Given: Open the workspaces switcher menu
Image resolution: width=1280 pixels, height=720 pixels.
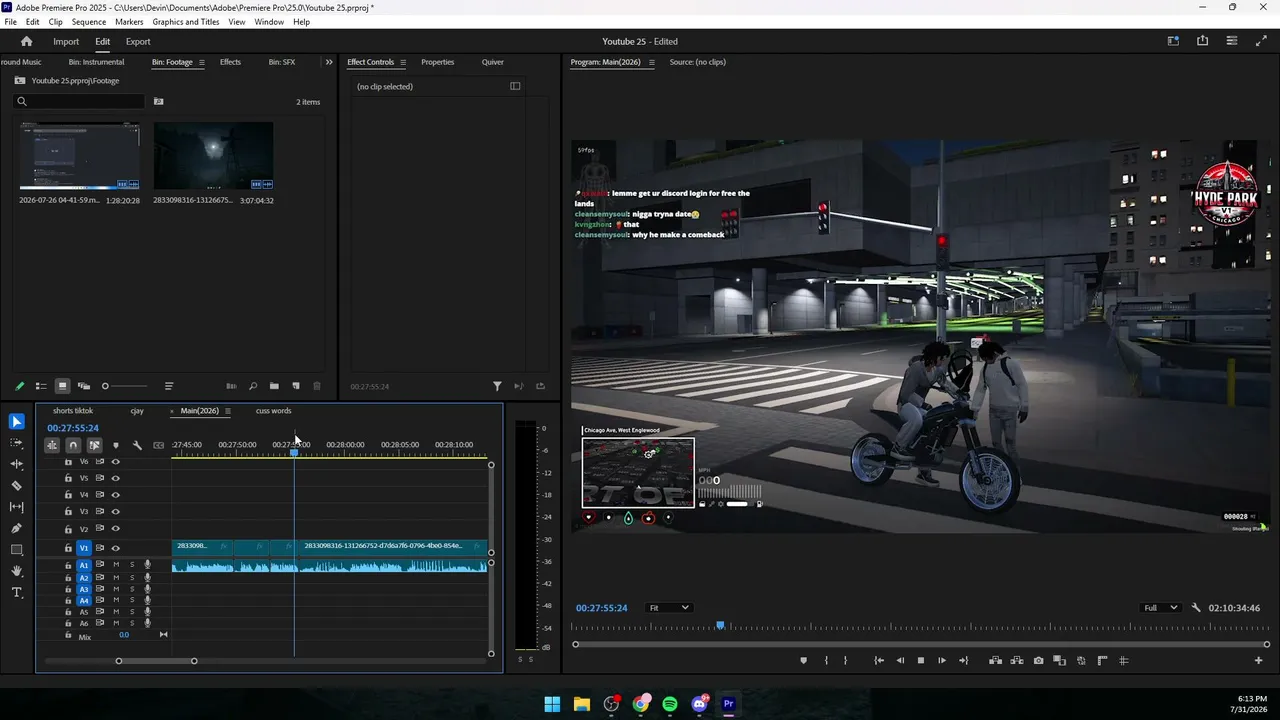Looking at the screenshot, I should (1173, 41).
